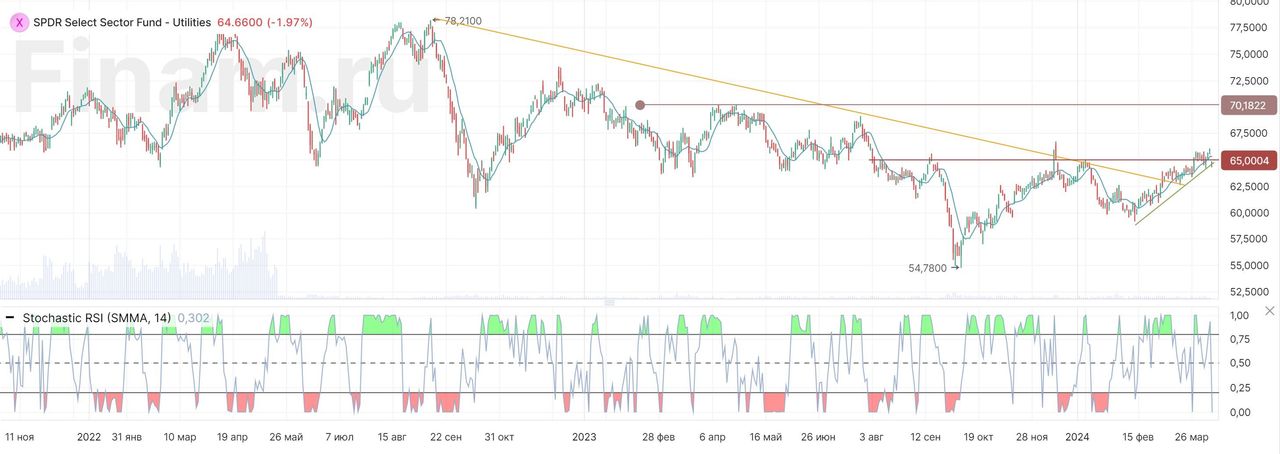
Task: Click the pink X instrument logo icon
Action: [x=20, y=21]
